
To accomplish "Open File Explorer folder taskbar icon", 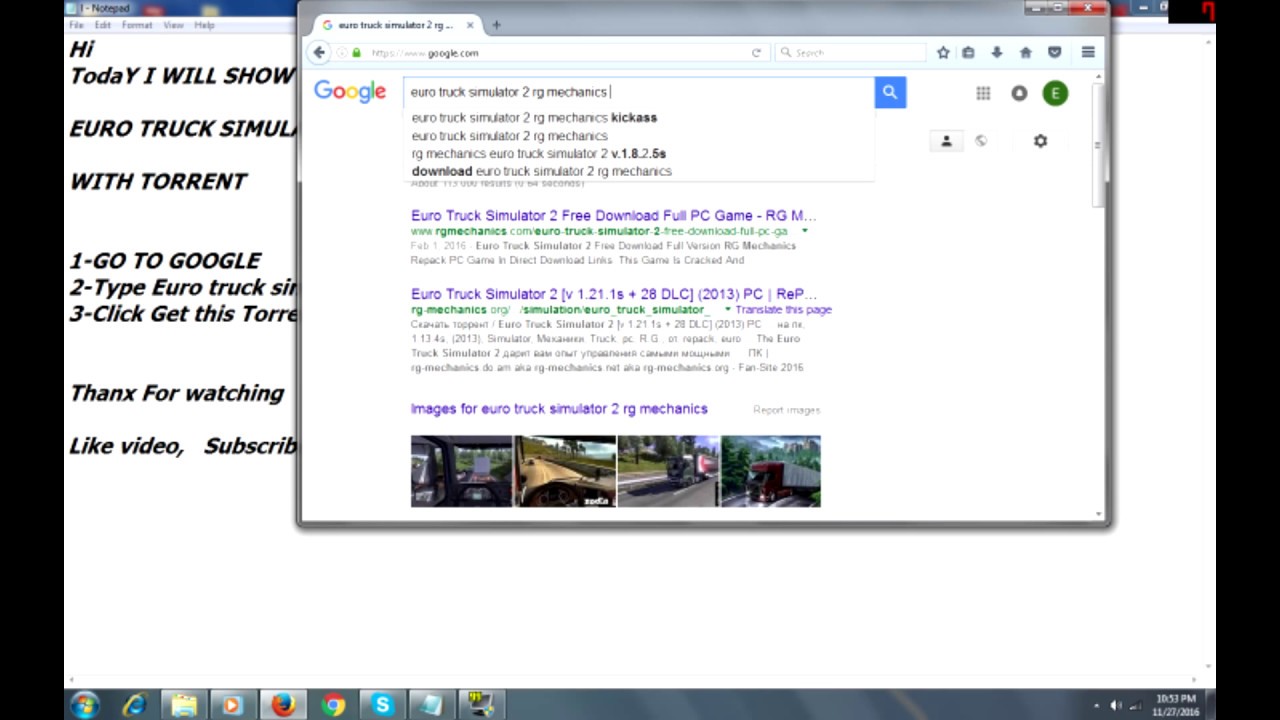I will pos(184,704).
